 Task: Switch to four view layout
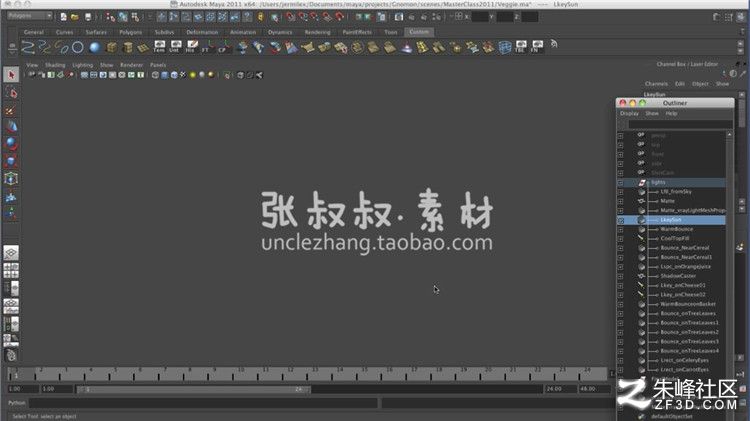point(11,271)
